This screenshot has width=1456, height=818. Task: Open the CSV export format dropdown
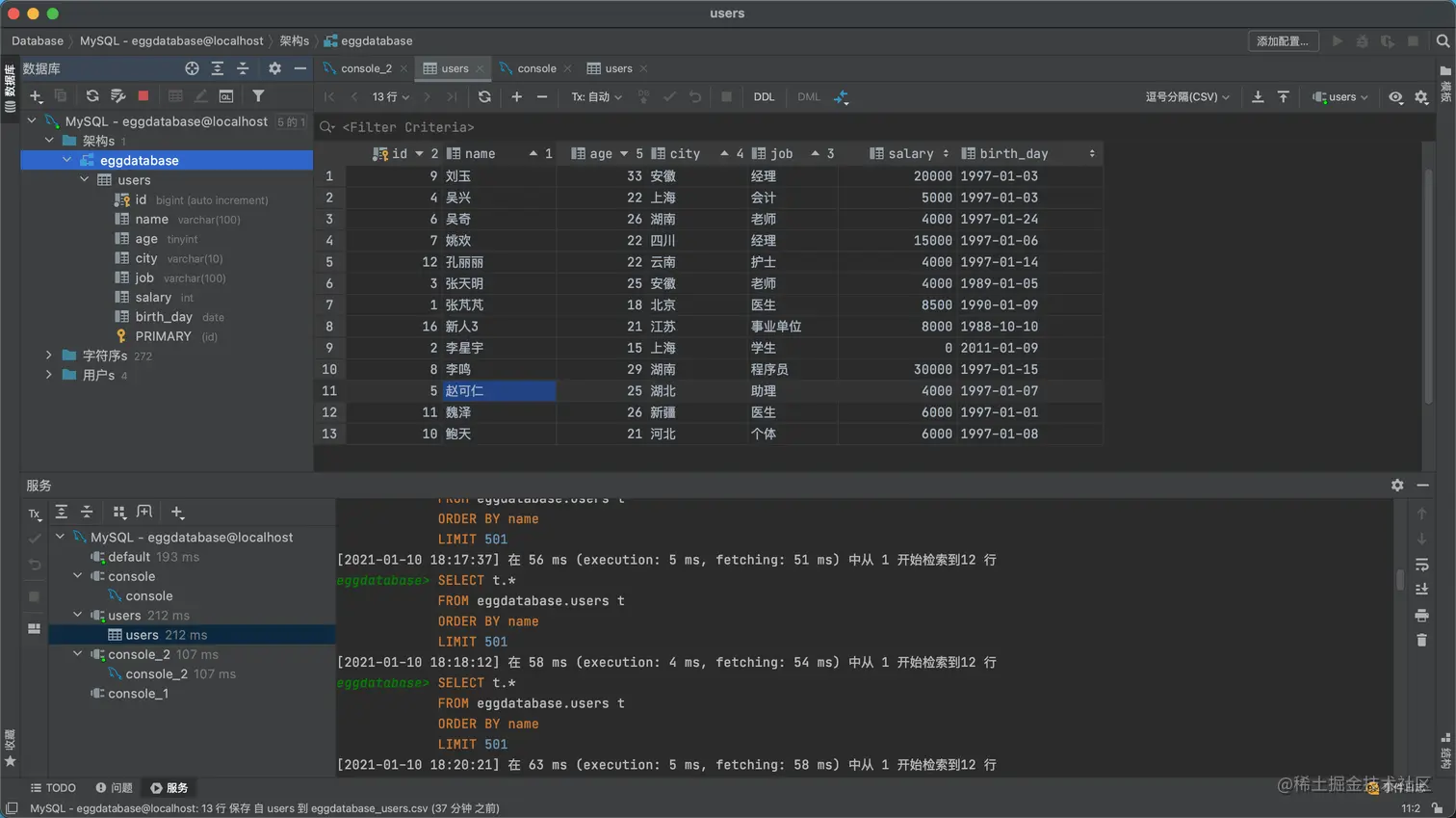tap(1186, 97)
